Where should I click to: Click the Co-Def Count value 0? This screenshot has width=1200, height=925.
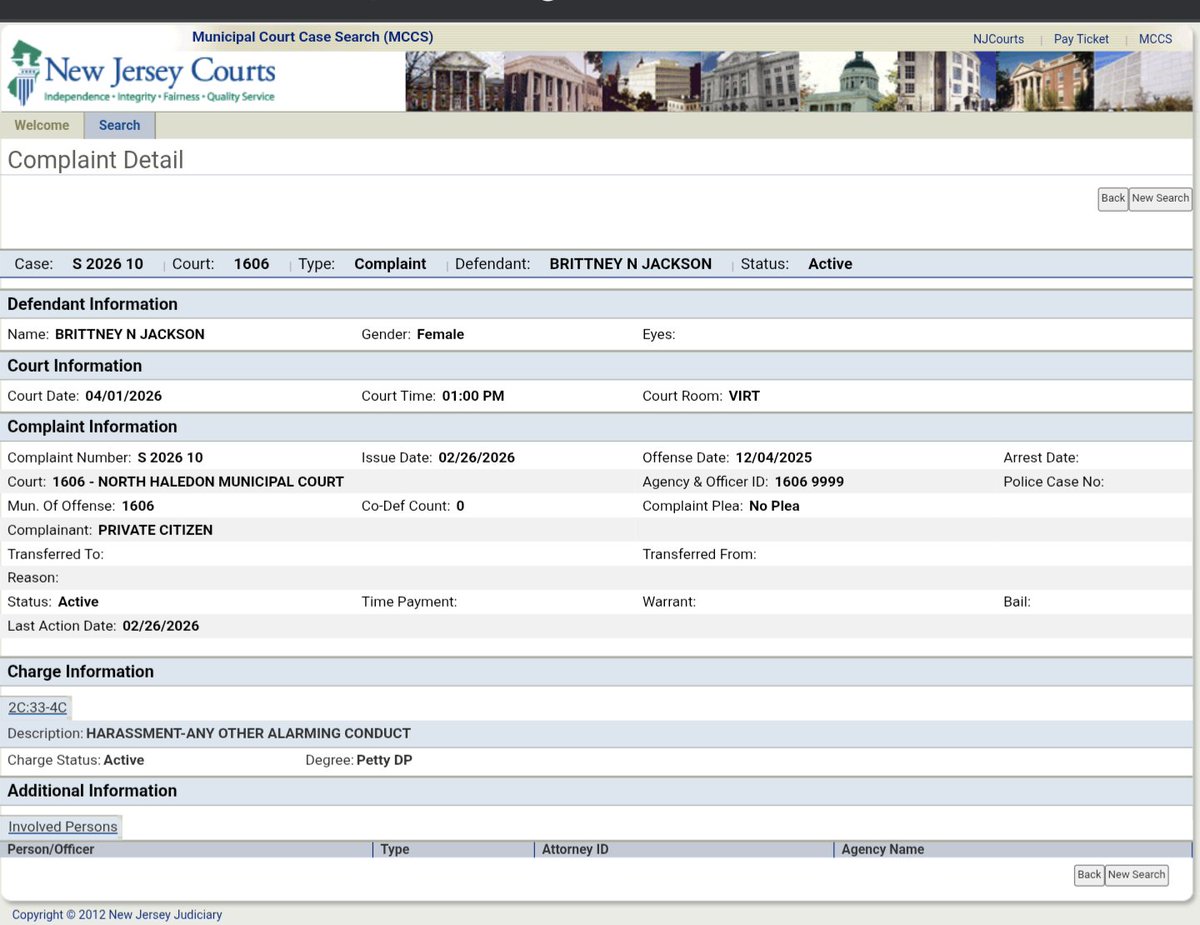(x=460, y=506)
